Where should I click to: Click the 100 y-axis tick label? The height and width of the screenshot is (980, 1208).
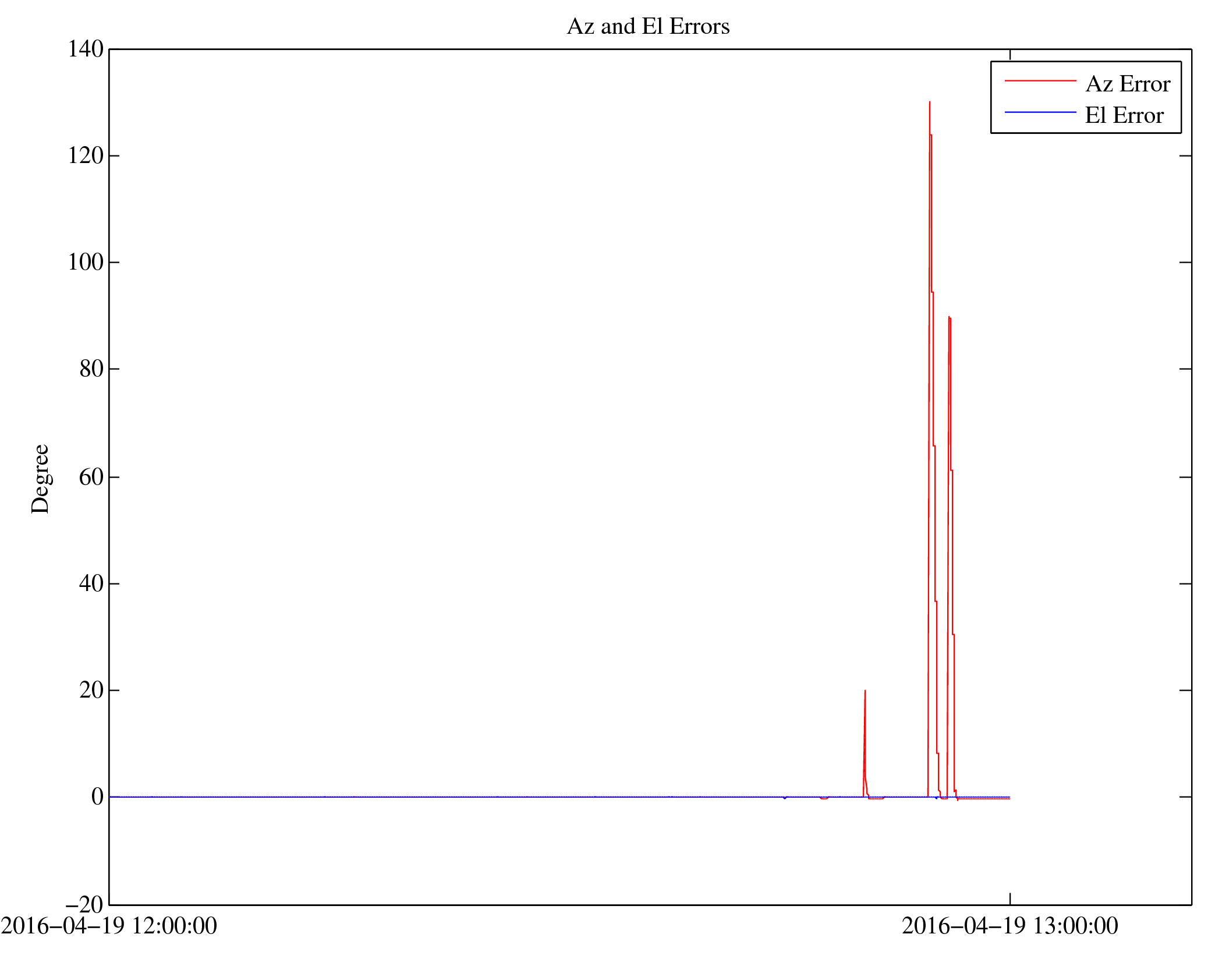pos(86,262)
